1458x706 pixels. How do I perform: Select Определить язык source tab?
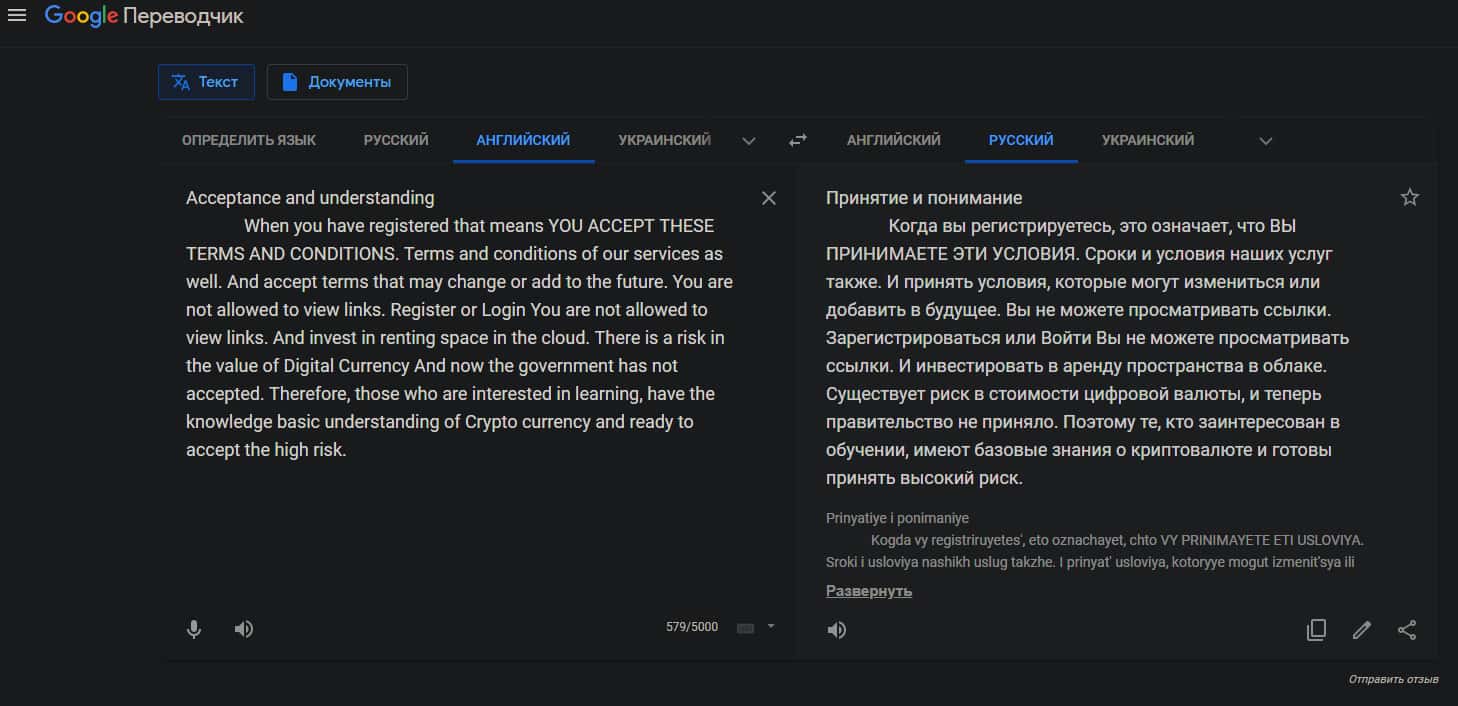(x=248, y=140)
